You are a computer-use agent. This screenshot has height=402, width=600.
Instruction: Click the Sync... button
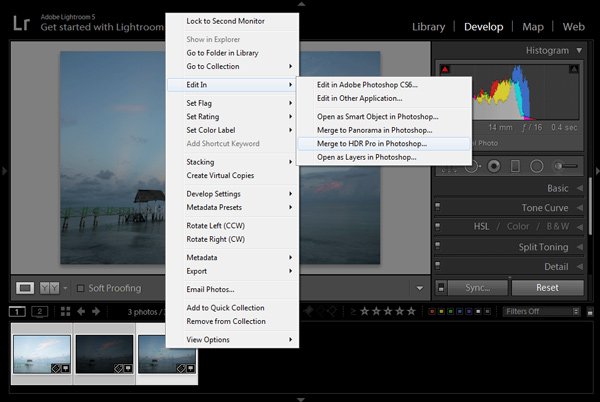pyautogui.click(x=478, y=288)
